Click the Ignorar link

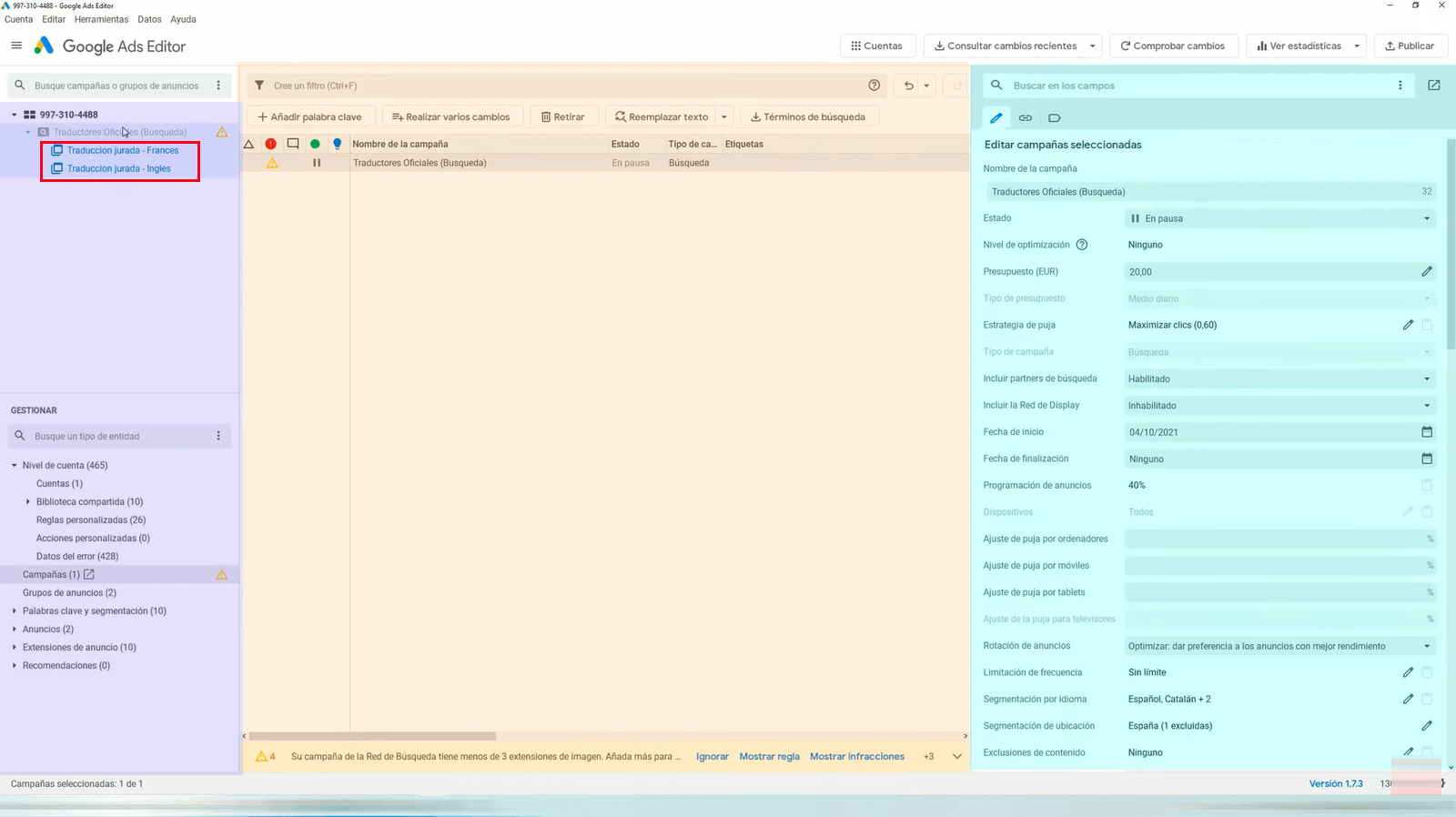coord(713,756)
